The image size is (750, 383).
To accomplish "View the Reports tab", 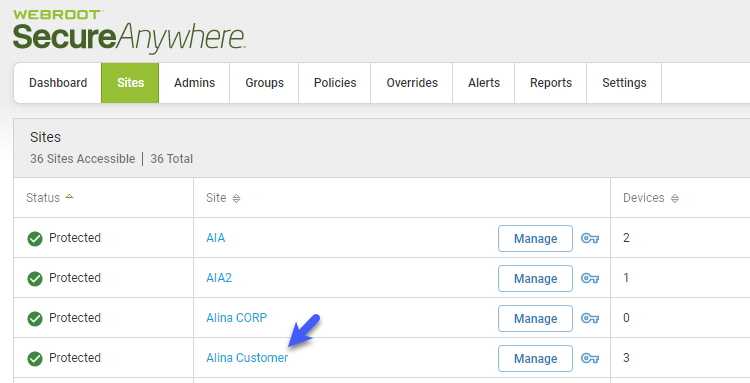I will [551, 83].
